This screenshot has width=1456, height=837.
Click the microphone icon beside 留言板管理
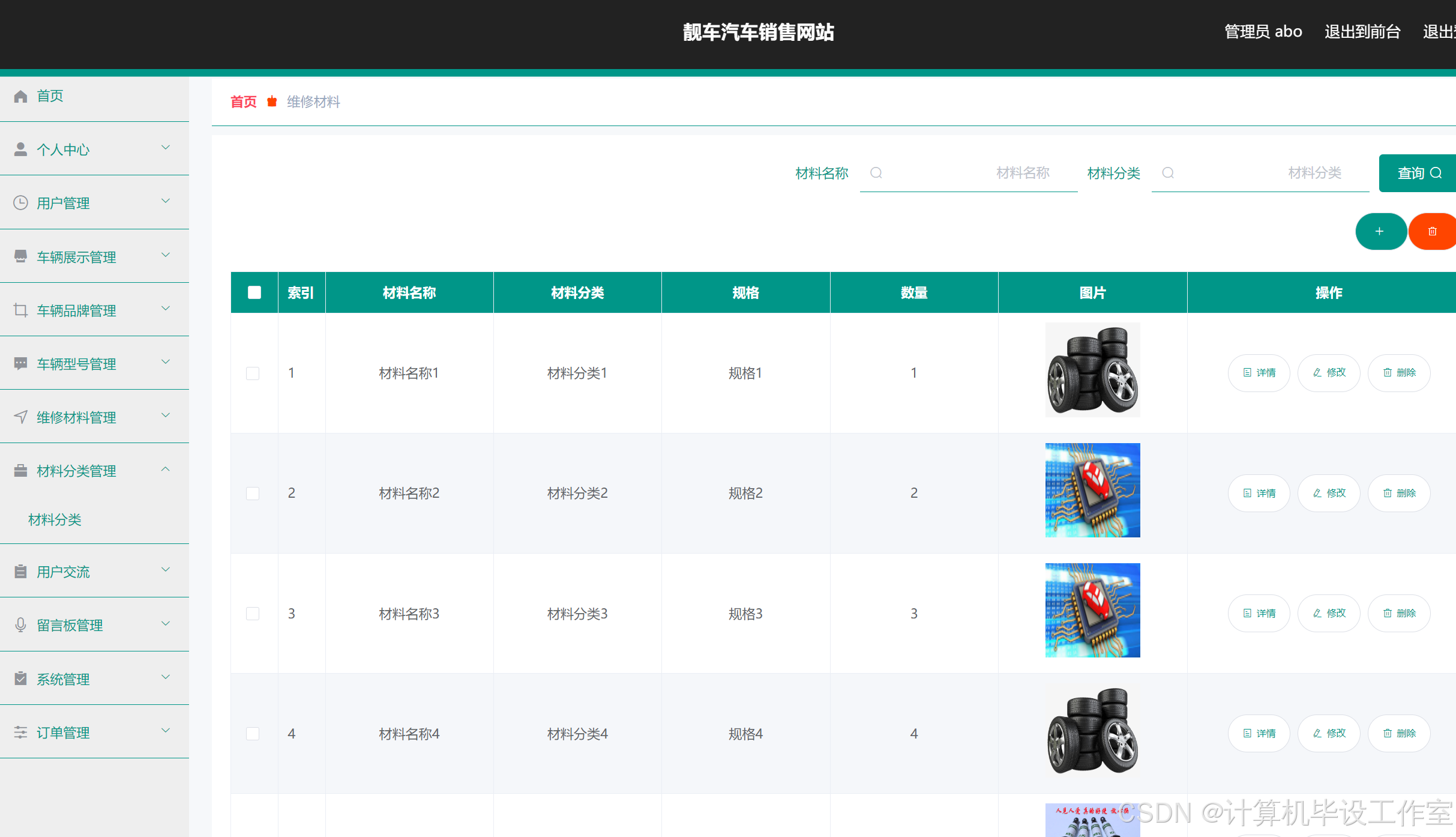point(20,625)
